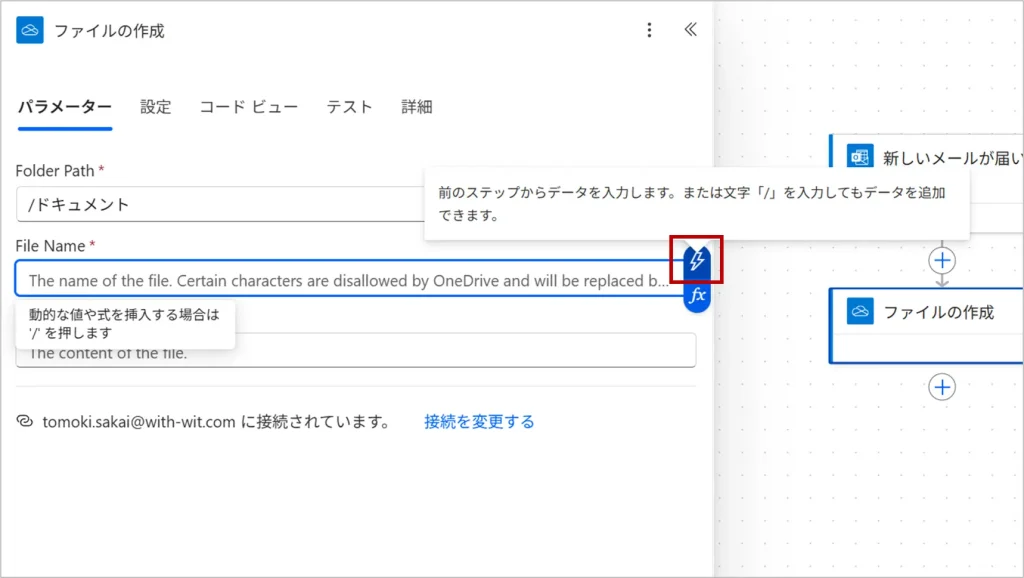The width and height of the screenshot is (1024, 578).
Task: Switch to the パラメーター tab
Action: tap(65, 107)
